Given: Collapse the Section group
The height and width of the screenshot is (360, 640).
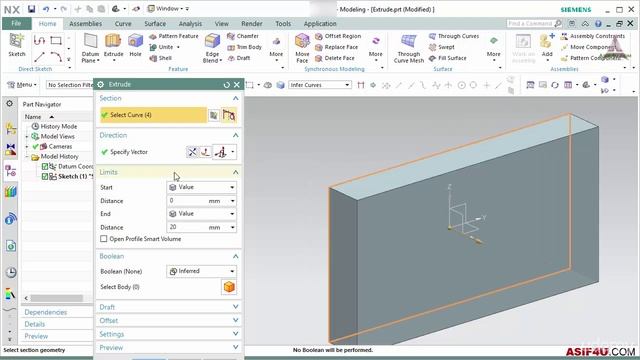Looking at the screenshot, I should [x=236, y=98].
